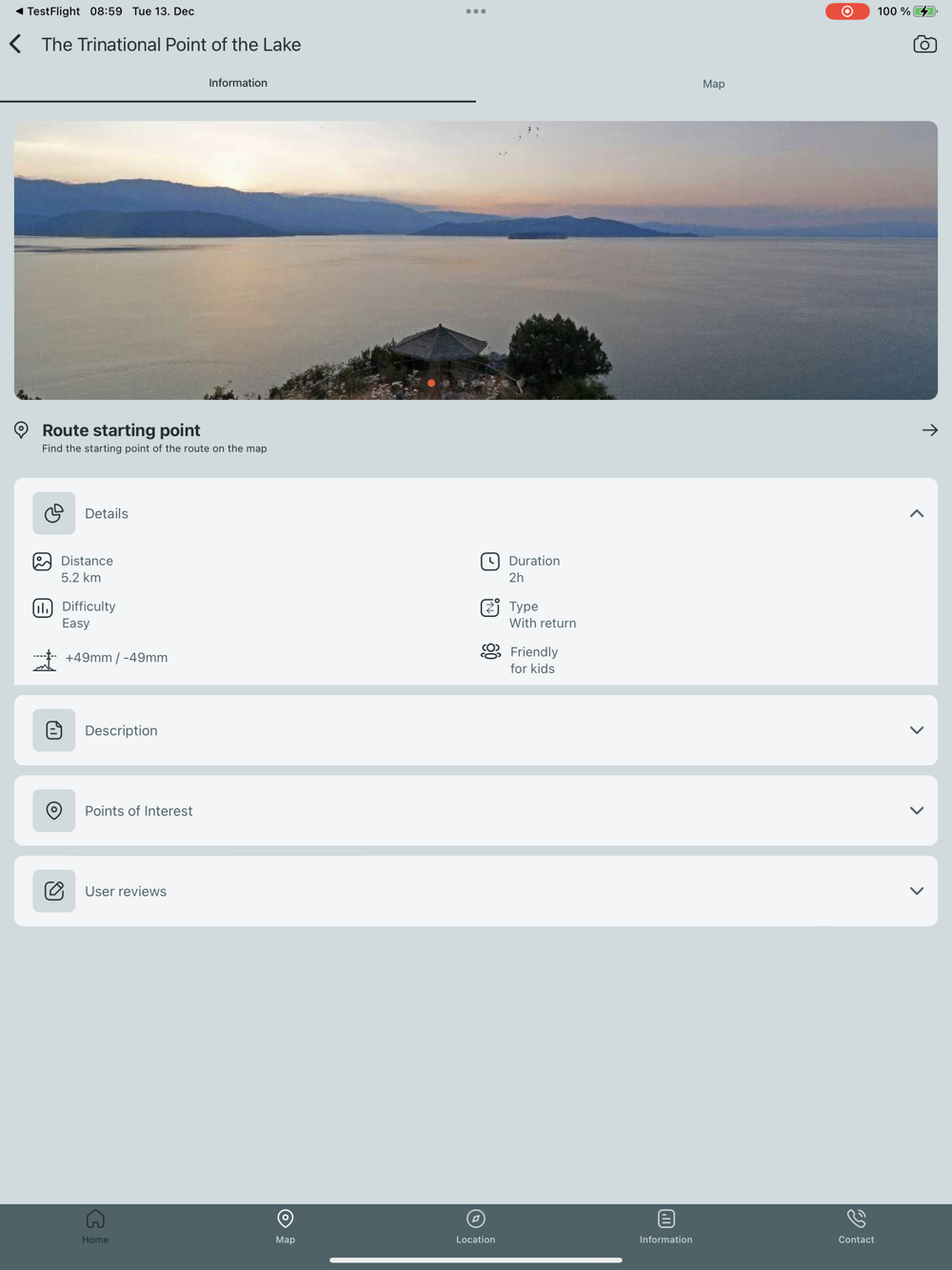Open Location compass in bottom bar
This screenshot has width=952, height=1270.
pyautogui.click(x=476, y=1226)
